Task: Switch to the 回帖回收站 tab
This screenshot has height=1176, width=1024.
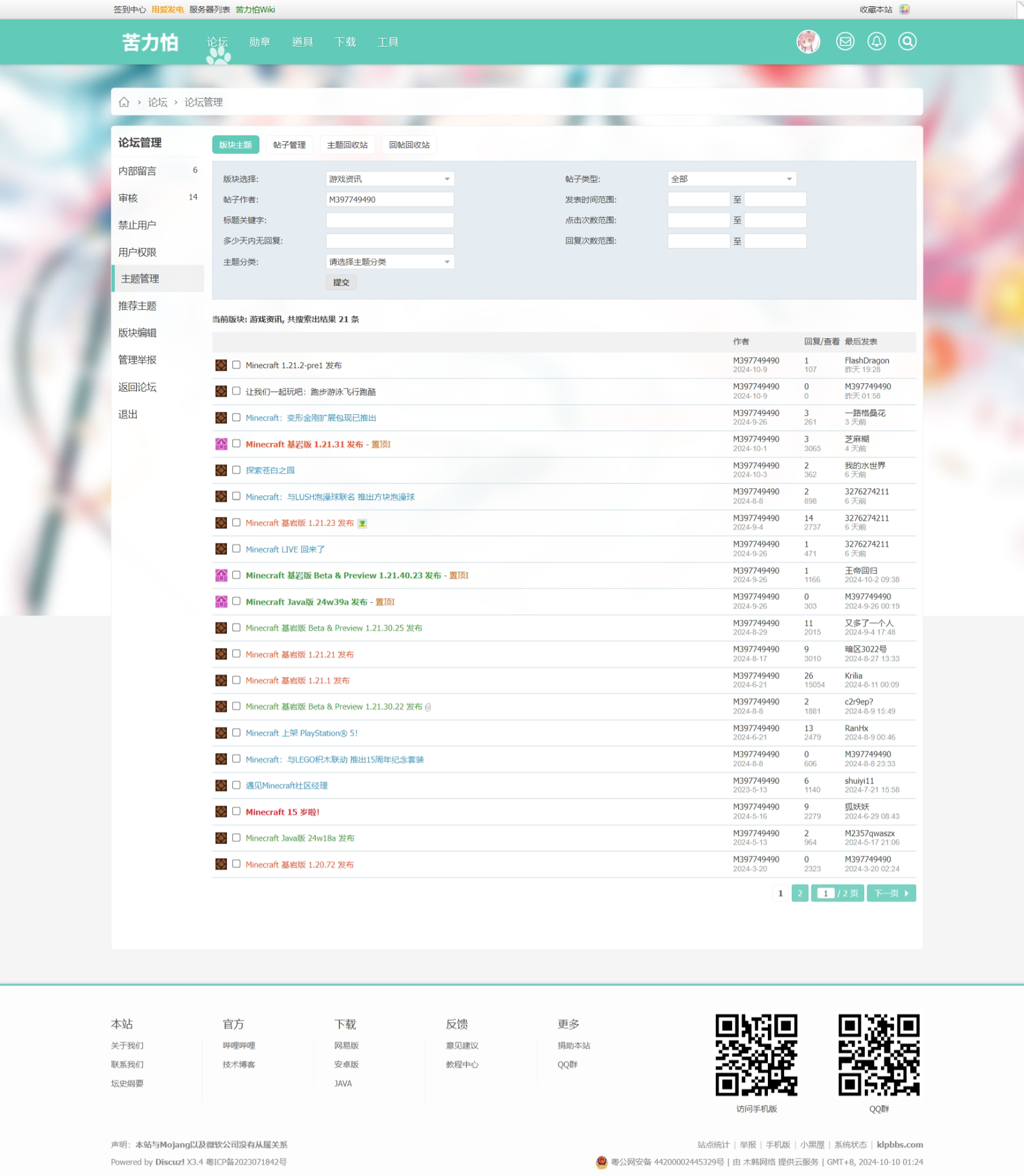Action: tap(409, 145)
